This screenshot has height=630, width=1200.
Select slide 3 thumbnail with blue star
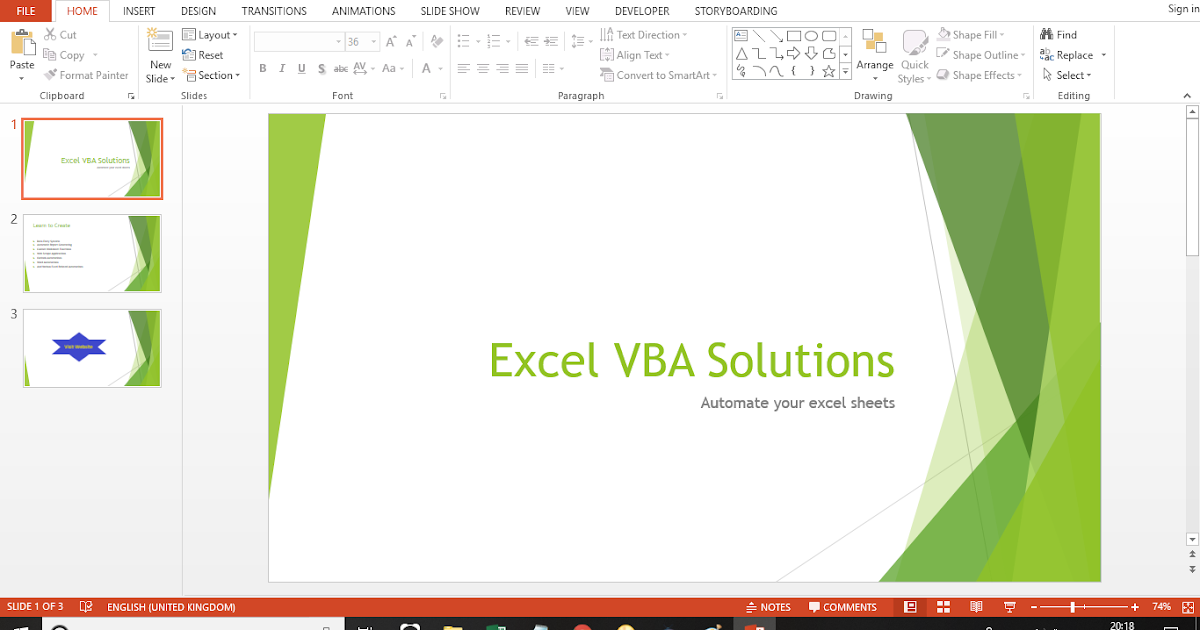click(x=91, y=348)
